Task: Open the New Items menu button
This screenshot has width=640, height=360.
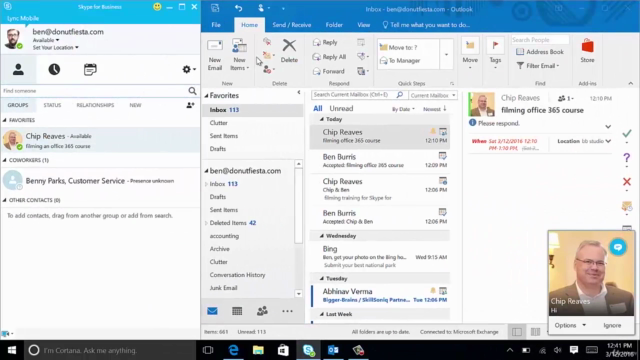Action: 239,56
